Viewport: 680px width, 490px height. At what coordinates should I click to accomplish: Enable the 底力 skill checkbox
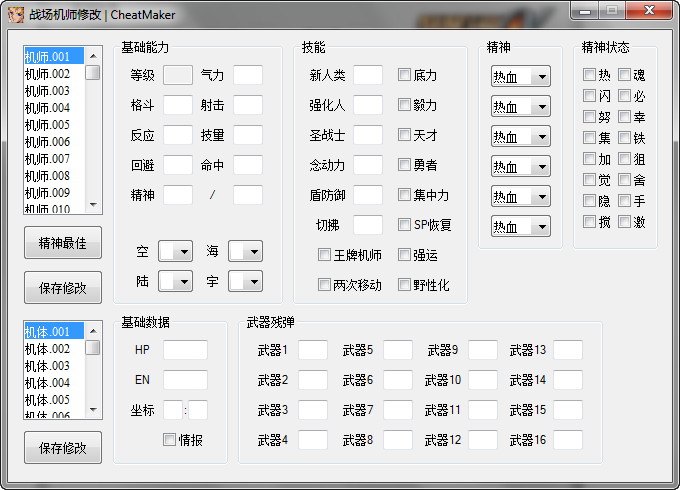coord(405,75)
